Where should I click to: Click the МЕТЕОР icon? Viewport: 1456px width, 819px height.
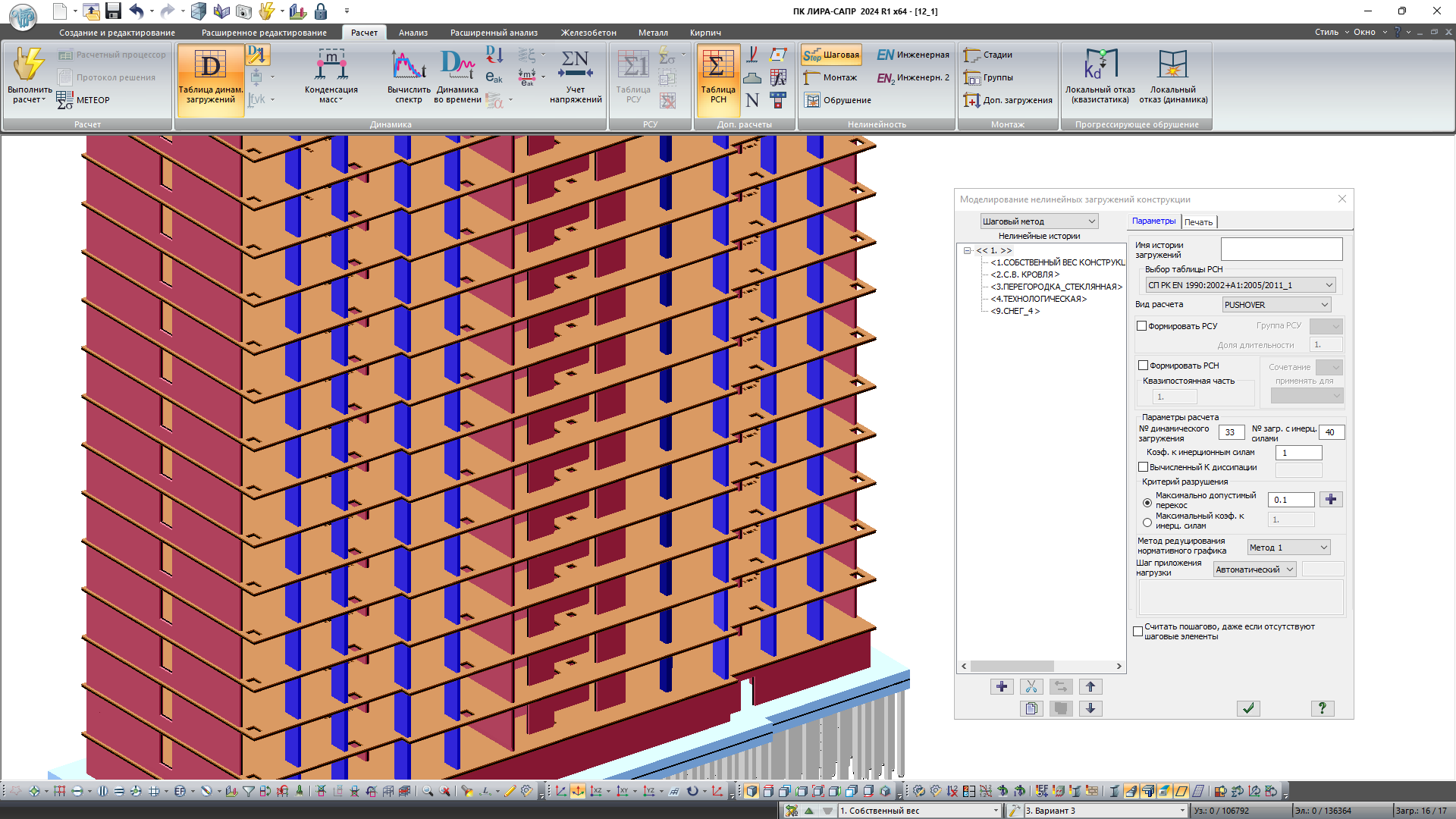pyautogui.click(x=65, y=100)
